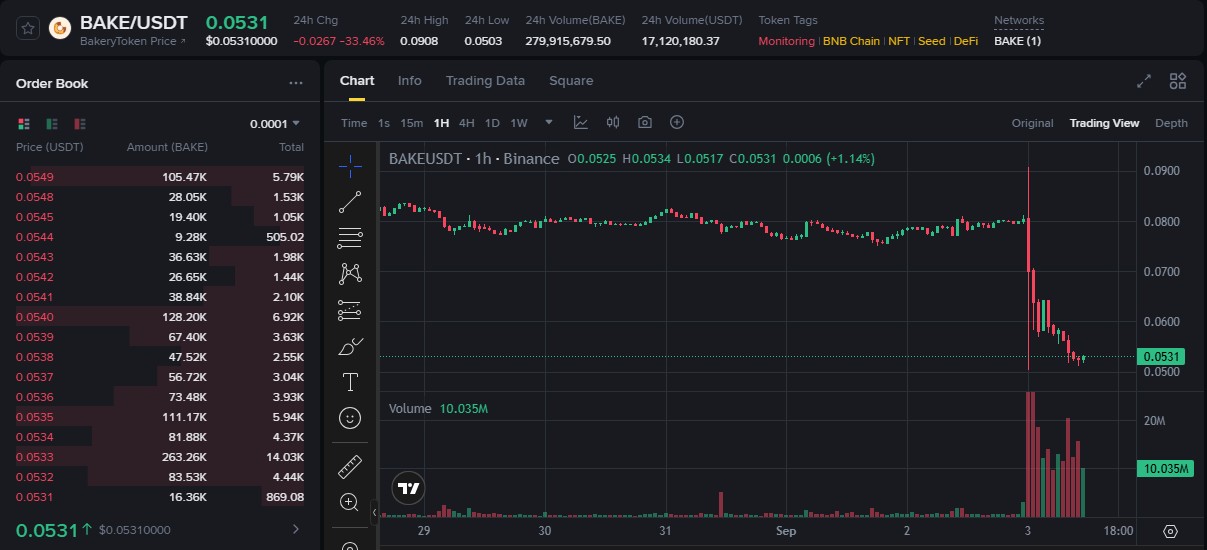Show both buy and sell orders view
The image size is (1207, 550).
coord(24,124)
